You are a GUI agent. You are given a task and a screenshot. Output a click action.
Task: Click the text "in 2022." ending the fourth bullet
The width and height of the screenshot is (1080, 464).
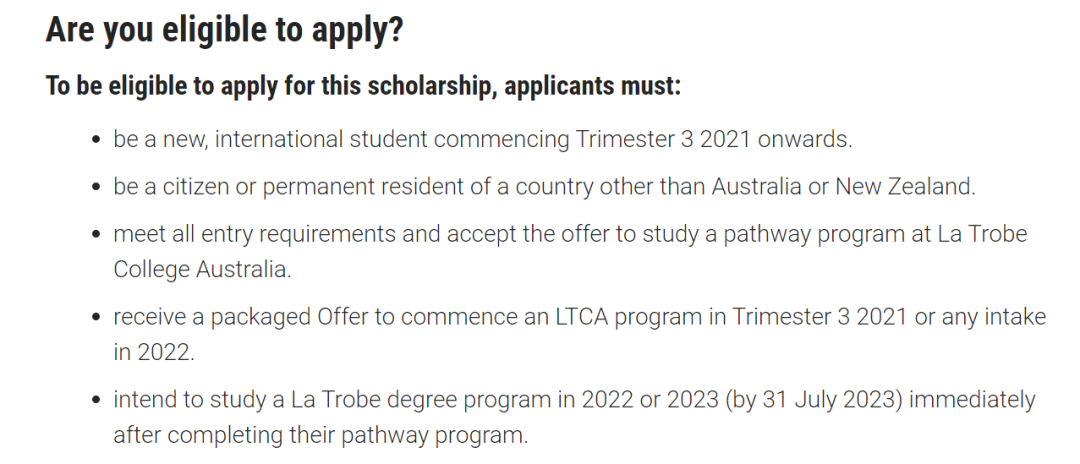[154, 352]
